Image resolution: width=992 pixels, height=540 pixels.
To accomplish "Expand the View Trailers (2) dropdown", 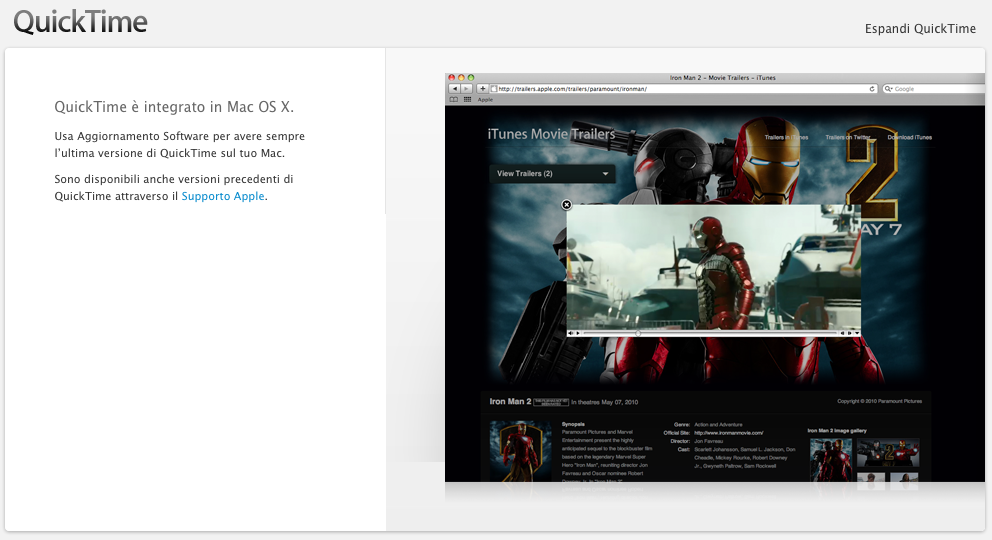I will [552, 173].
